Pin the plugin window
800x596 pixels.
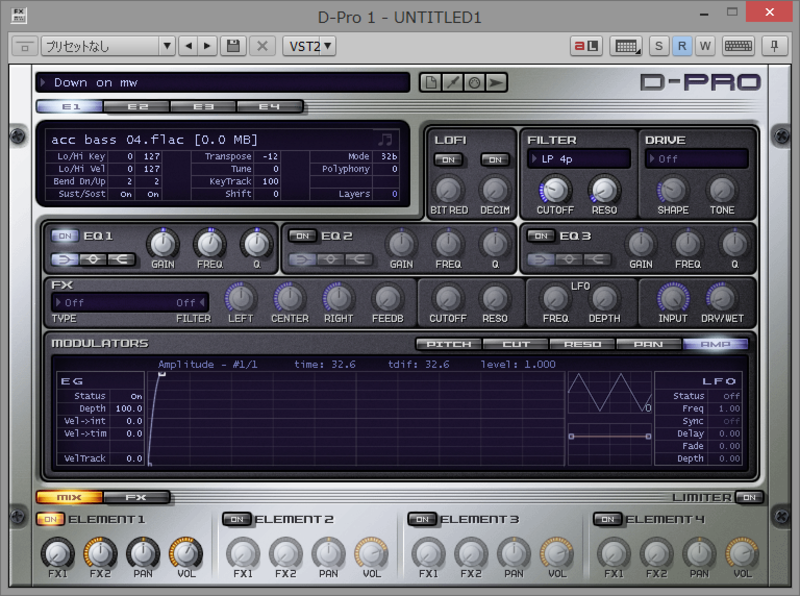pyautogui.click(x=774, y=46)
